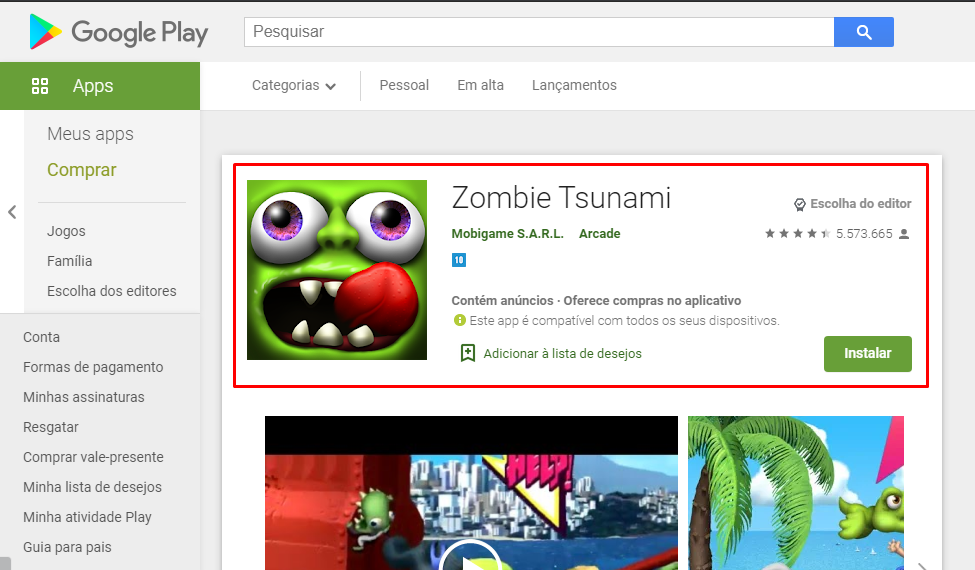Open the Resgatar link
Screen dimensions: 975x570
coord(51,427)
